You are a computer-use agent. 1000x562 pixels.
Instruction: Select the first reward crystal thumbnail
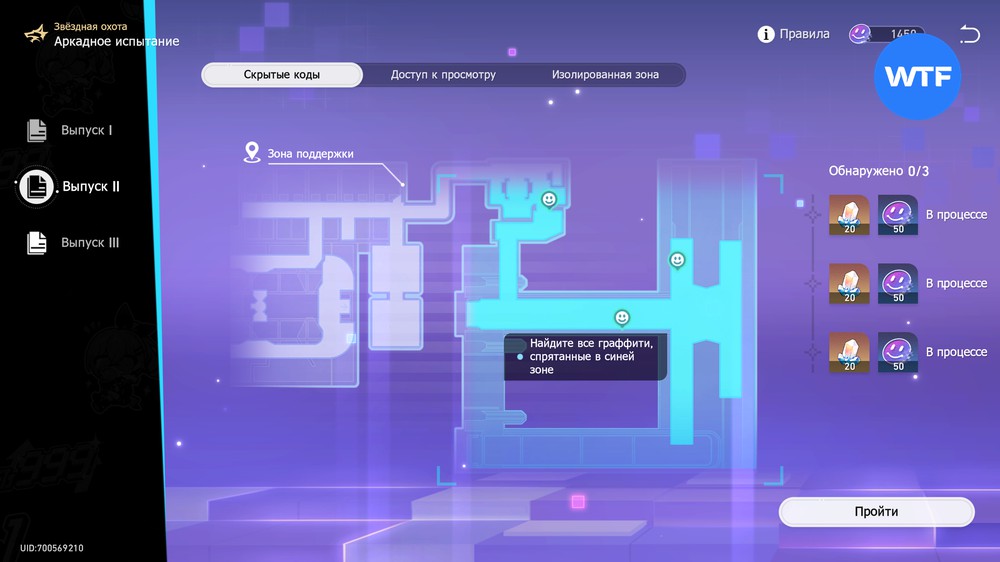[850, 216]
